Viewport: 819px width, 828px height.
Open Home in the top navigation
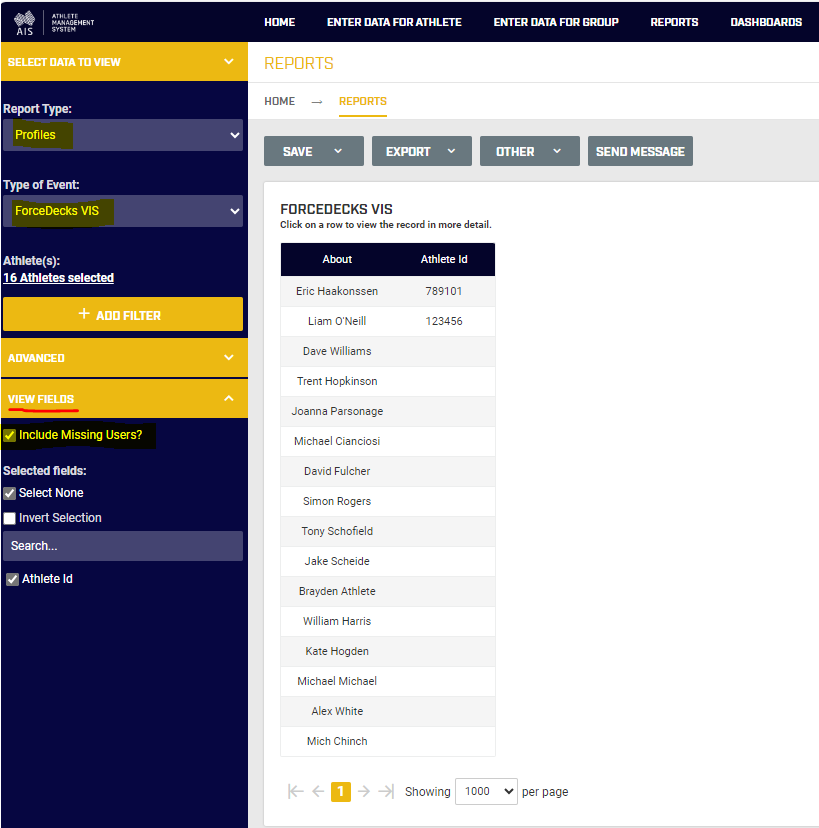pos(279,22)
